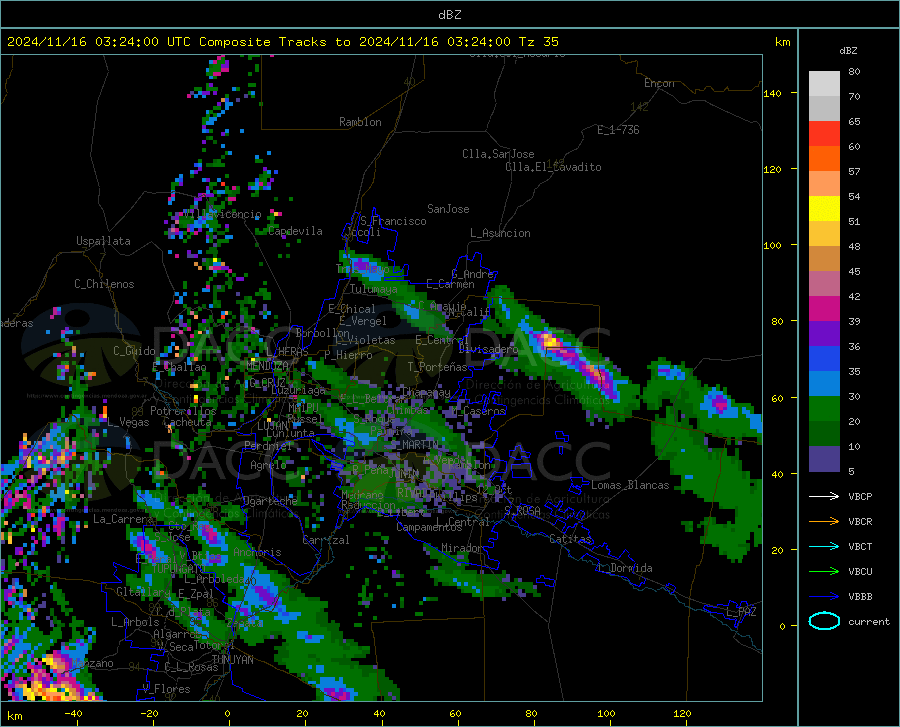
Task: Click the Villavicencio map label
Action: point(222,214)
